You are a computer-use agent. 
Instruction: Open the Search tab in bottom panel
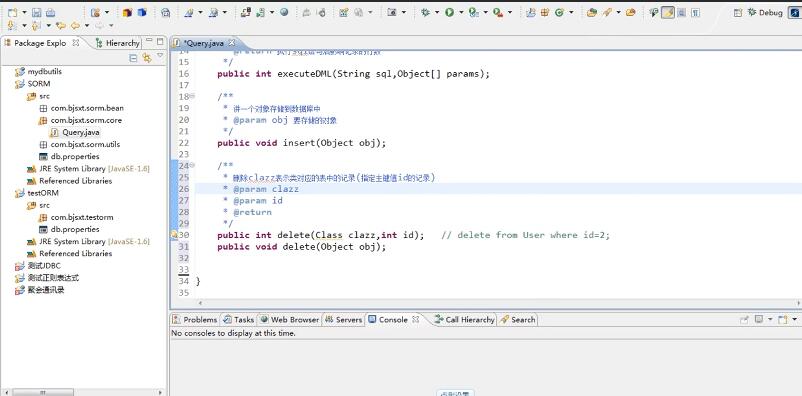[518, 319]
